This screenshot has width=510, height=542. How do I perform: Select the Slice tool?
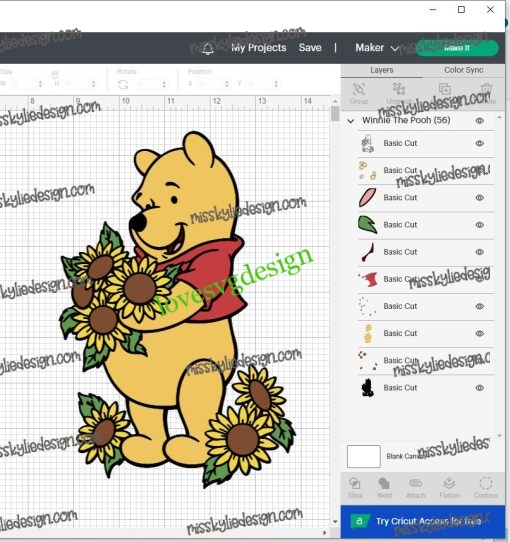click(x=355, y=488)
